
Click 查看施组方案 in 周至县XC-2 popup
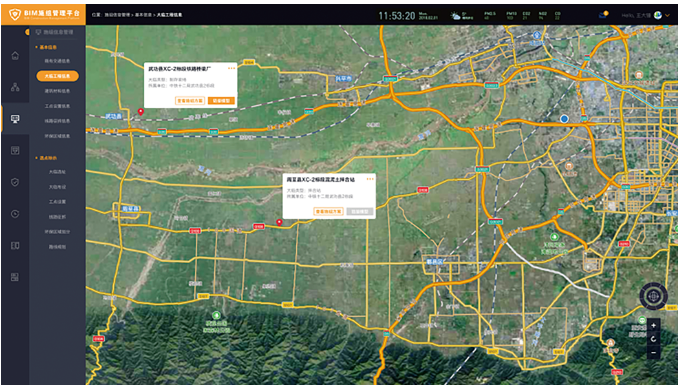click(x=328, y=211)
